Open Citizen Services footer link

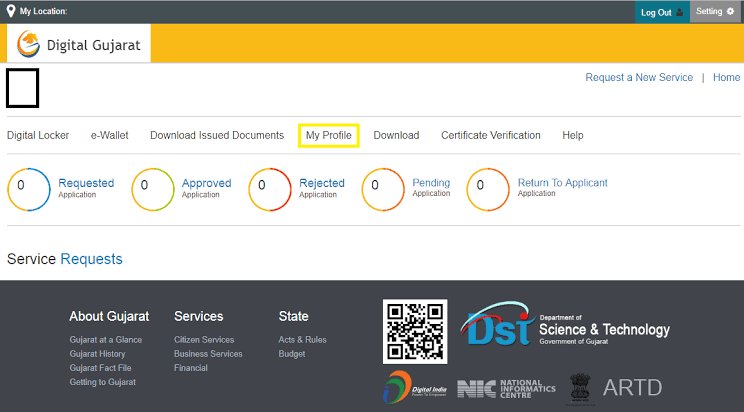click(204, 339)
